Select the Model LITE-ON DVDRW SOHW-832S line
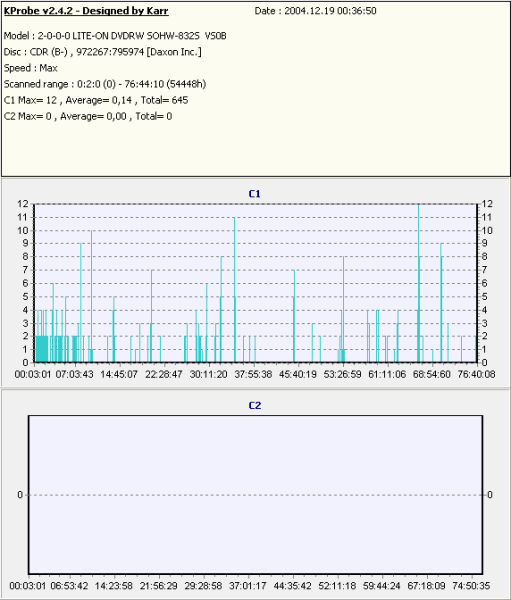511x600 pixels. [x=115, y=36]
